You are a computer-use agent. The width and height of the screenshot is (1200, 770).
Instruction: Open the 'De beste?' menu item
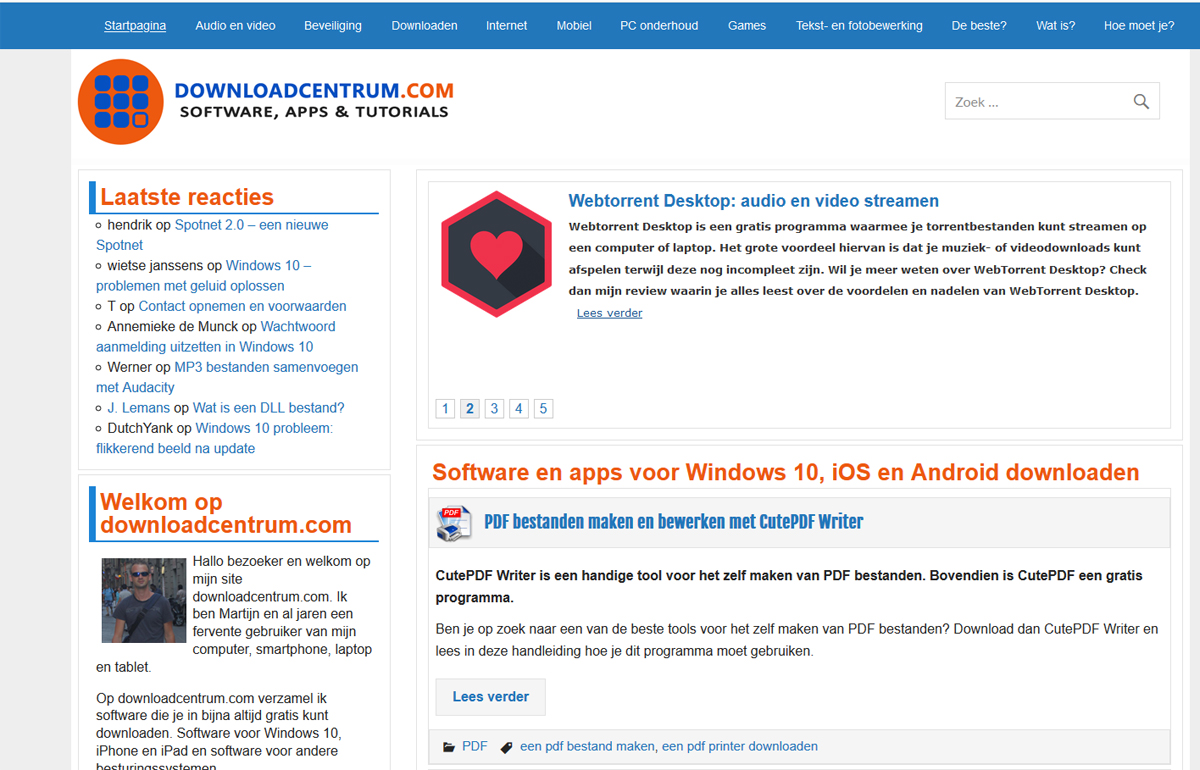(979, 26)
